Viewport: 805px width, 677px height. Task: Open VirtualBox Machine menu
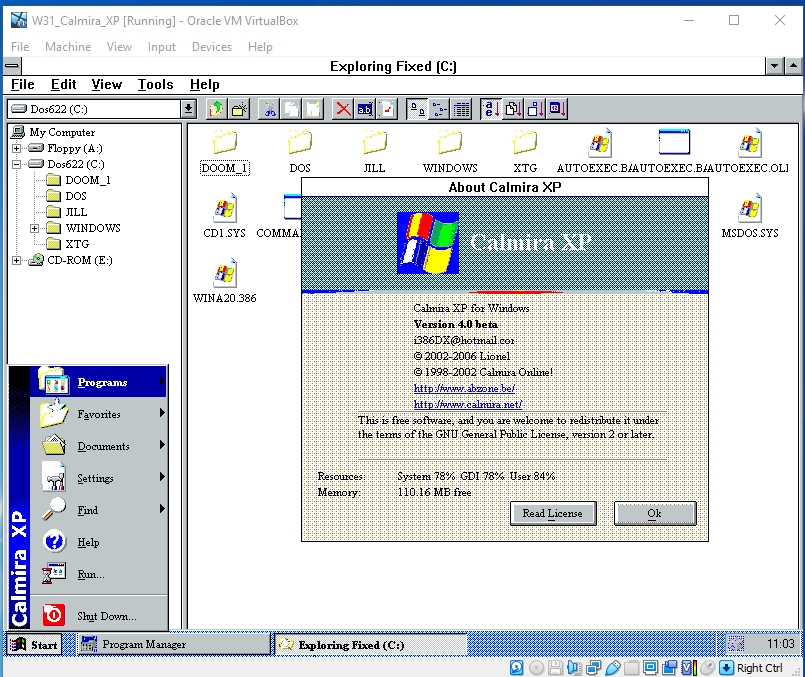pos(68,47)
